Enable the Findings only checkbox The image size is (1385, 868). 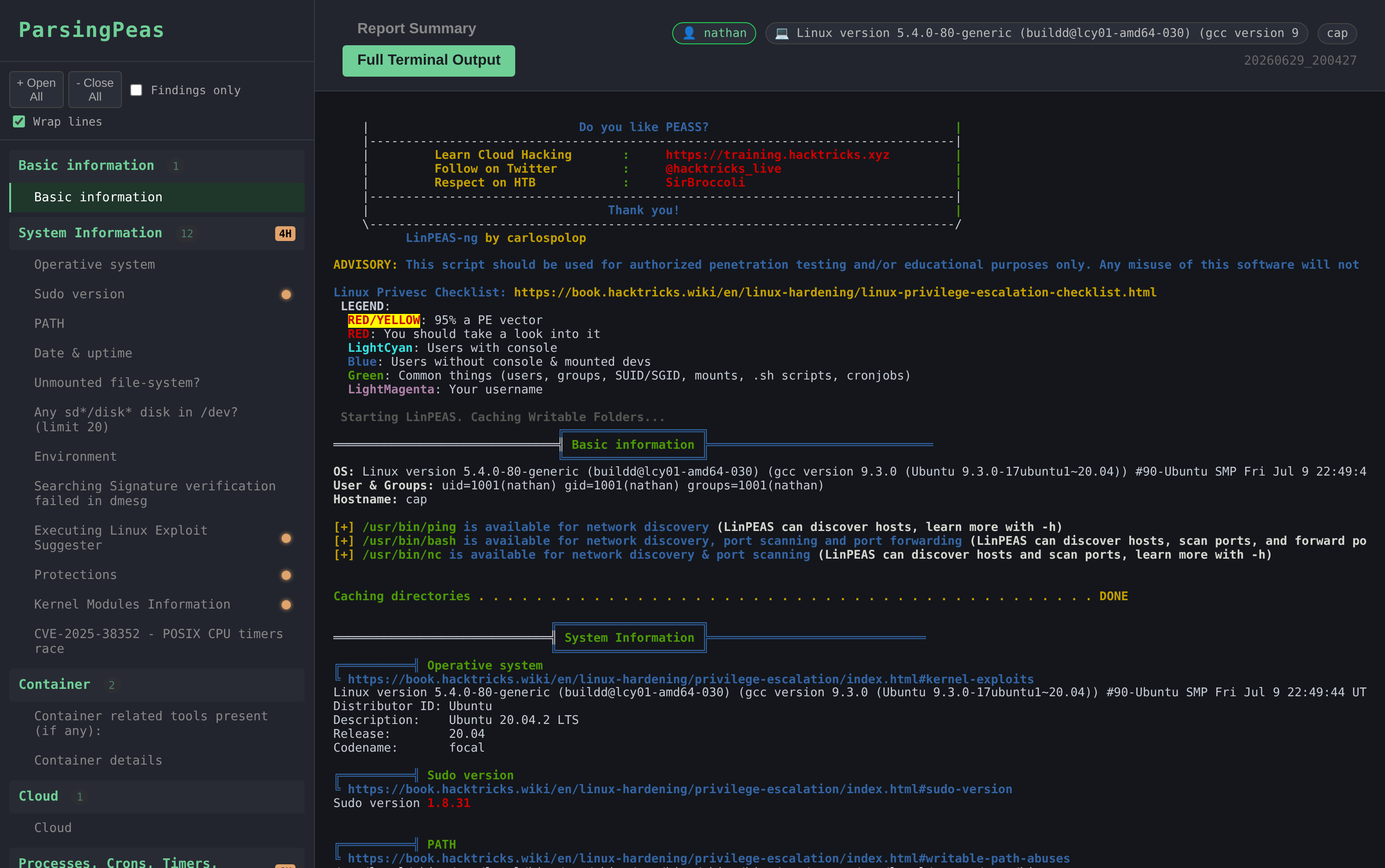pyautogui.click(x=136, y=90)
